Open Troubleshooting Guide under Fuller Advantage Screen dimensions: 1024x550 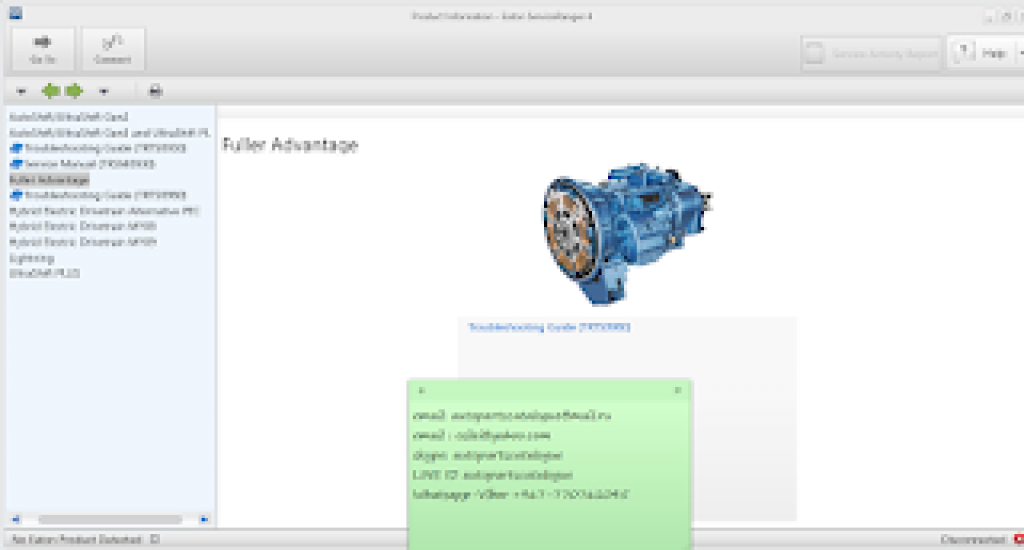click(x=105, y=195)
